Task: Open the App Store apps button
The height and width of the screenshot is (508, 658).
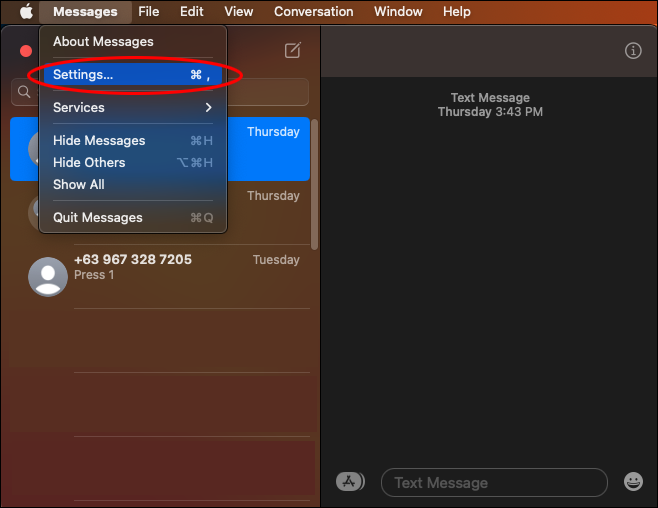Action: [x=350, y=482]
